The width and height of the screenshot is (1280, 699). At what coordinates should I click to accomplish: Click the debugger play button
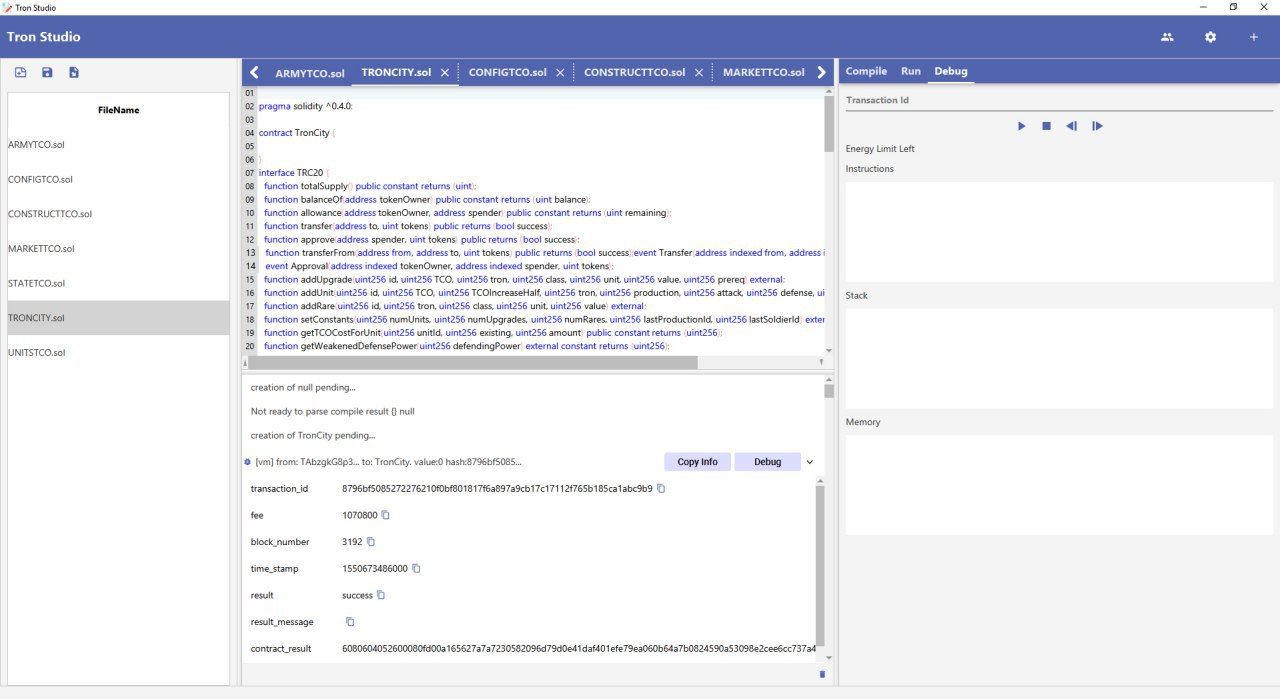(1021, 126)
